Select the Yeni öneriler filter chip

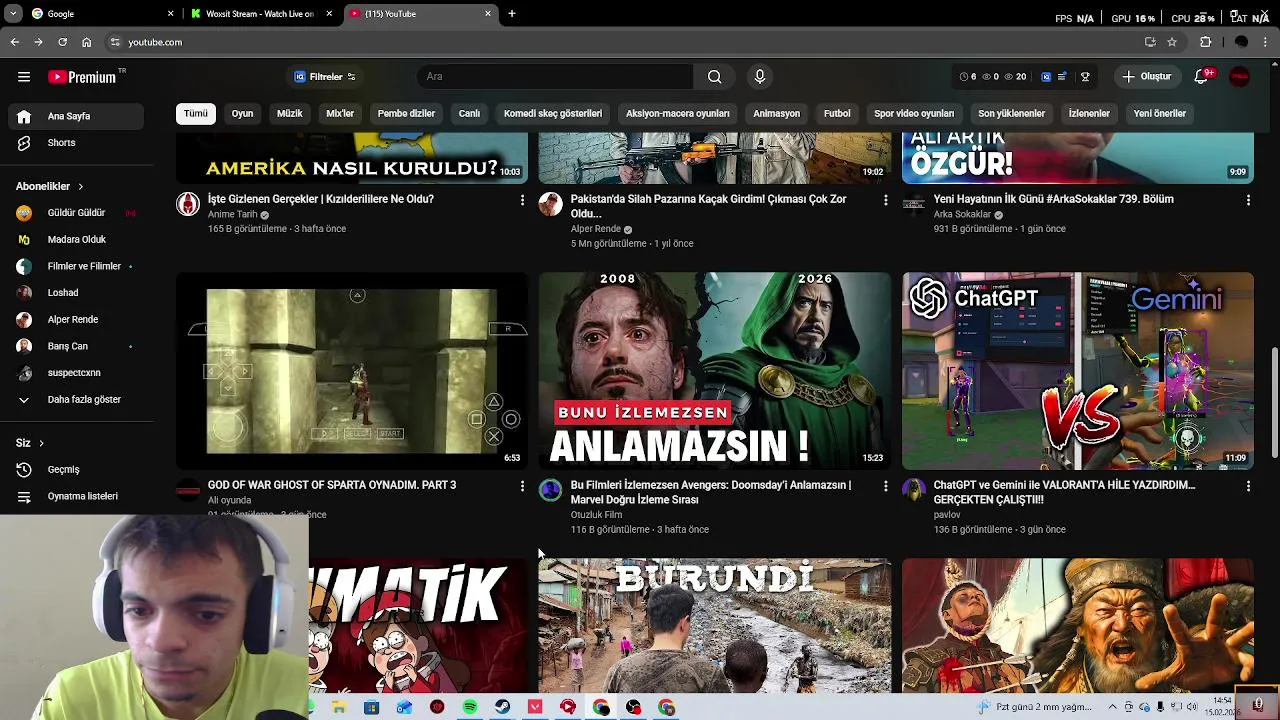1160,114
